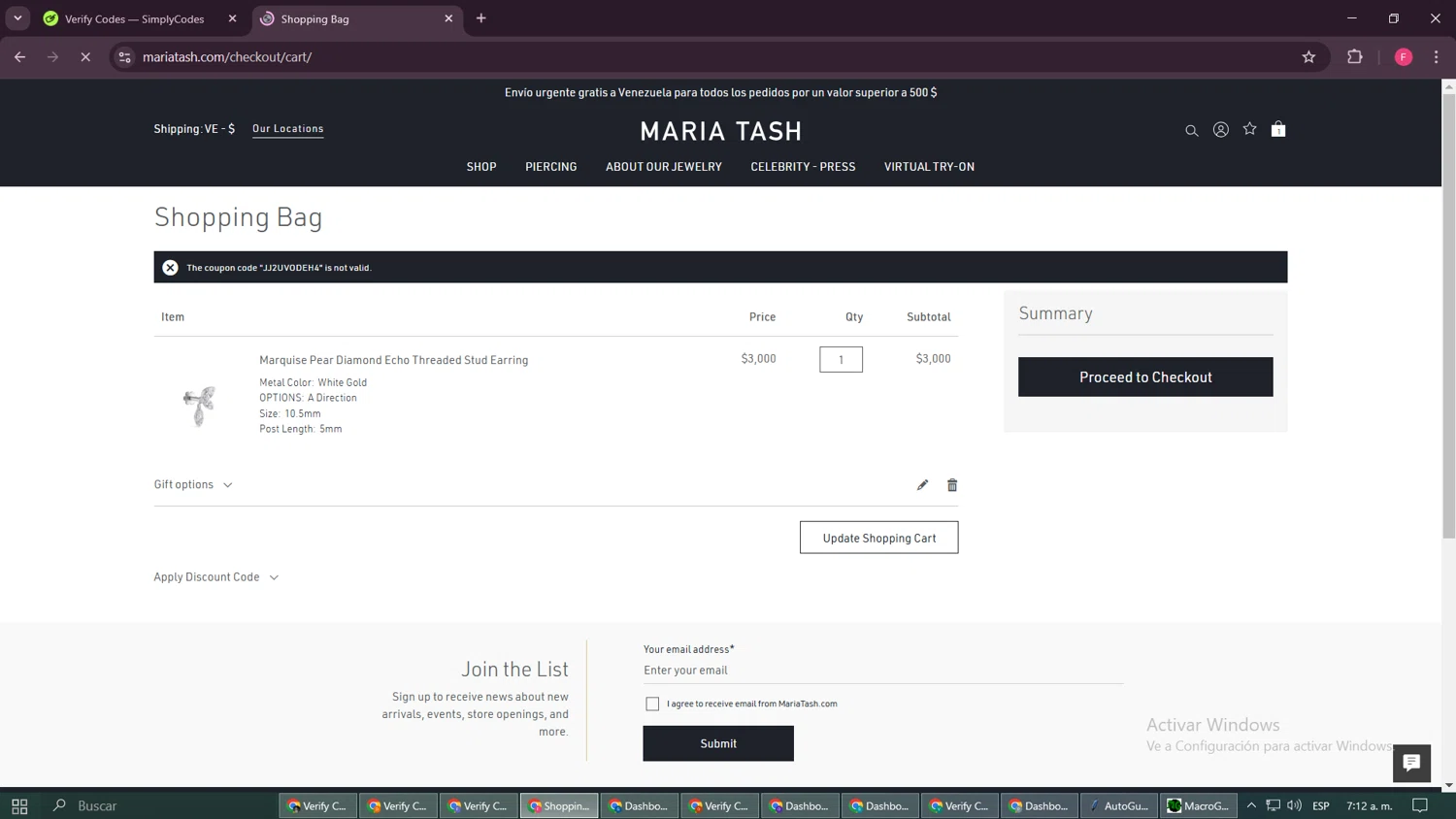Click the Subtotal column header
Viewport: 1456px width, 819px height.
(928, 317)
